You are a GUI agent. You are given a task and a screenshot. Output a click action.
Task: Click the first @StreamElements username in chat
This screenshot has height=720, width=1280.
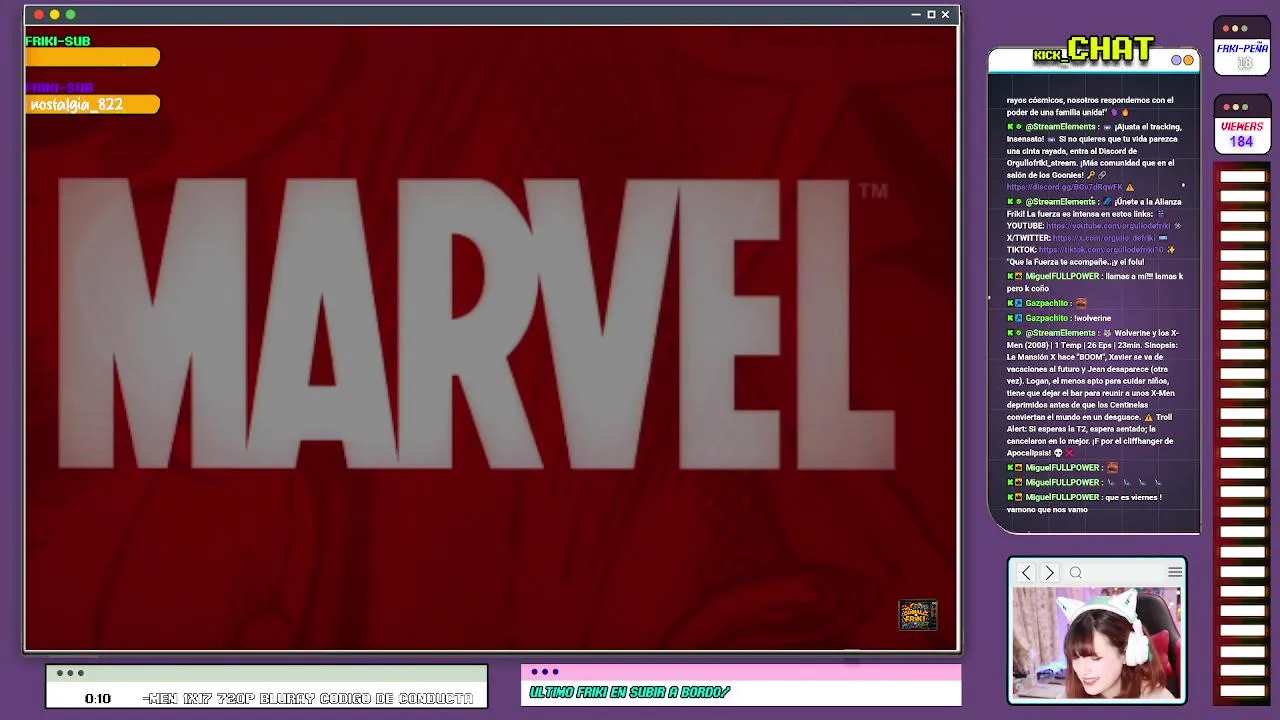click(1060, 127)
